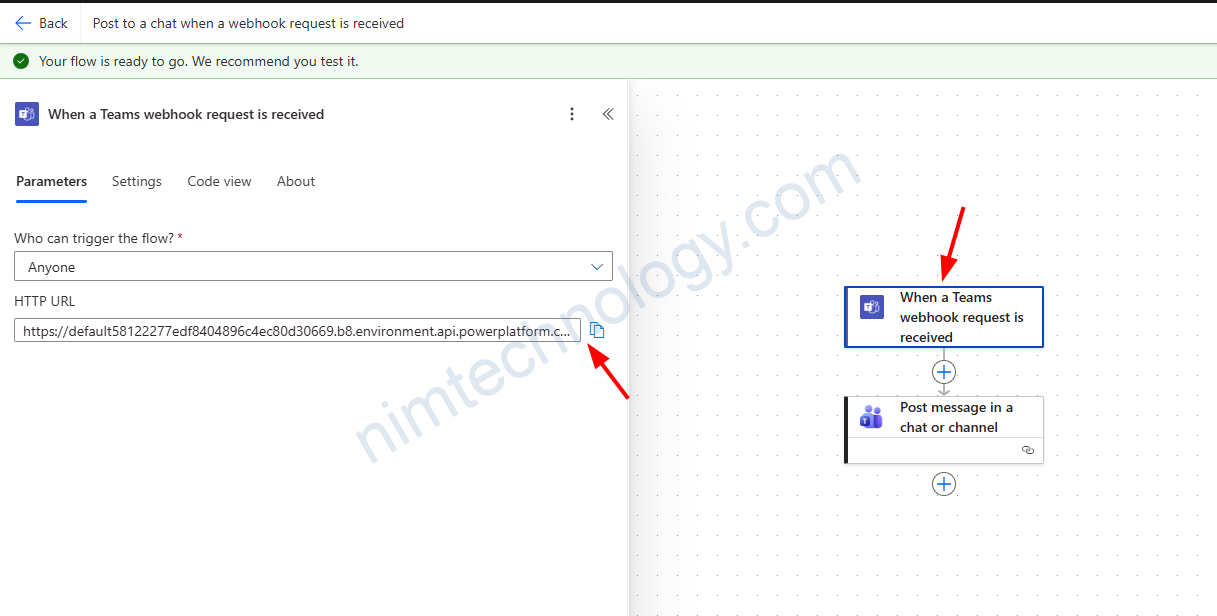Select the About tab
The image size is (1217, 616).
tap(296, 181)
